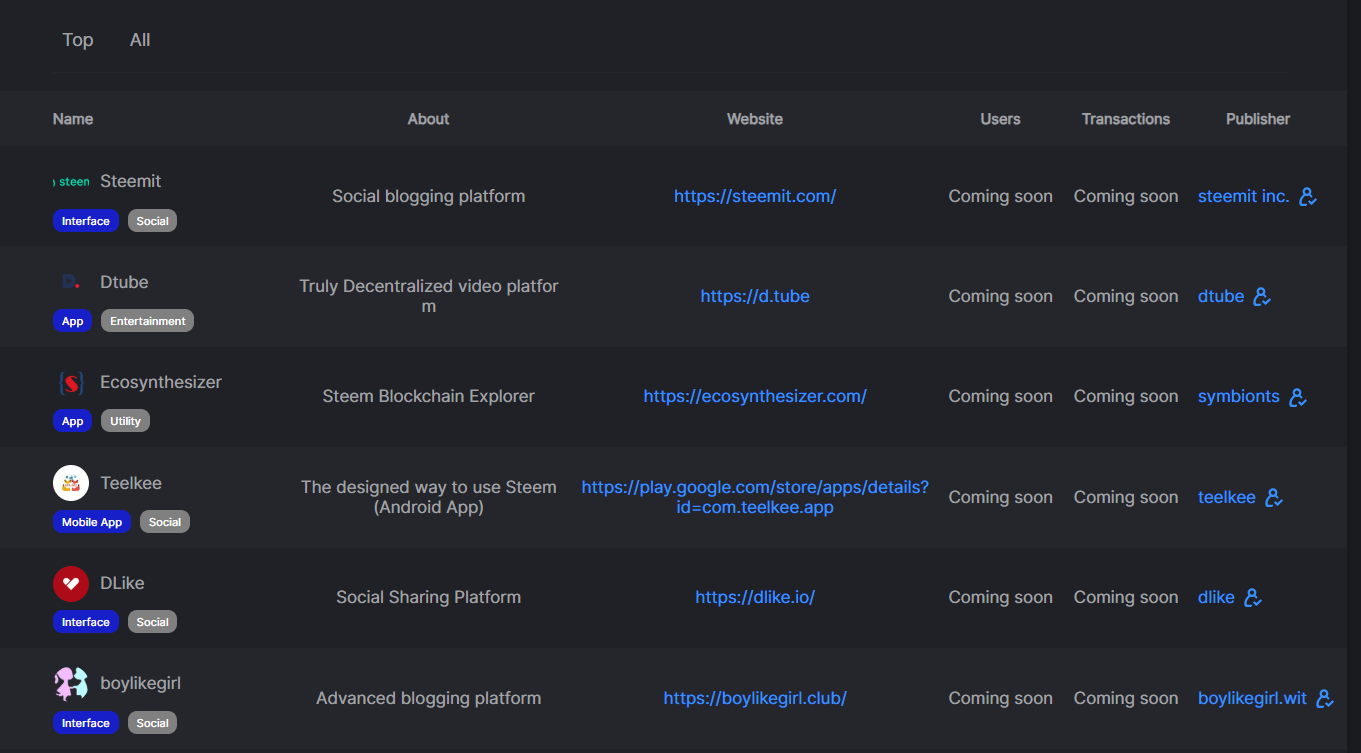The height and width of the screenshot is (753, 1361).
Task: Click the Steemit app logo icon
Action: point(71,182)
